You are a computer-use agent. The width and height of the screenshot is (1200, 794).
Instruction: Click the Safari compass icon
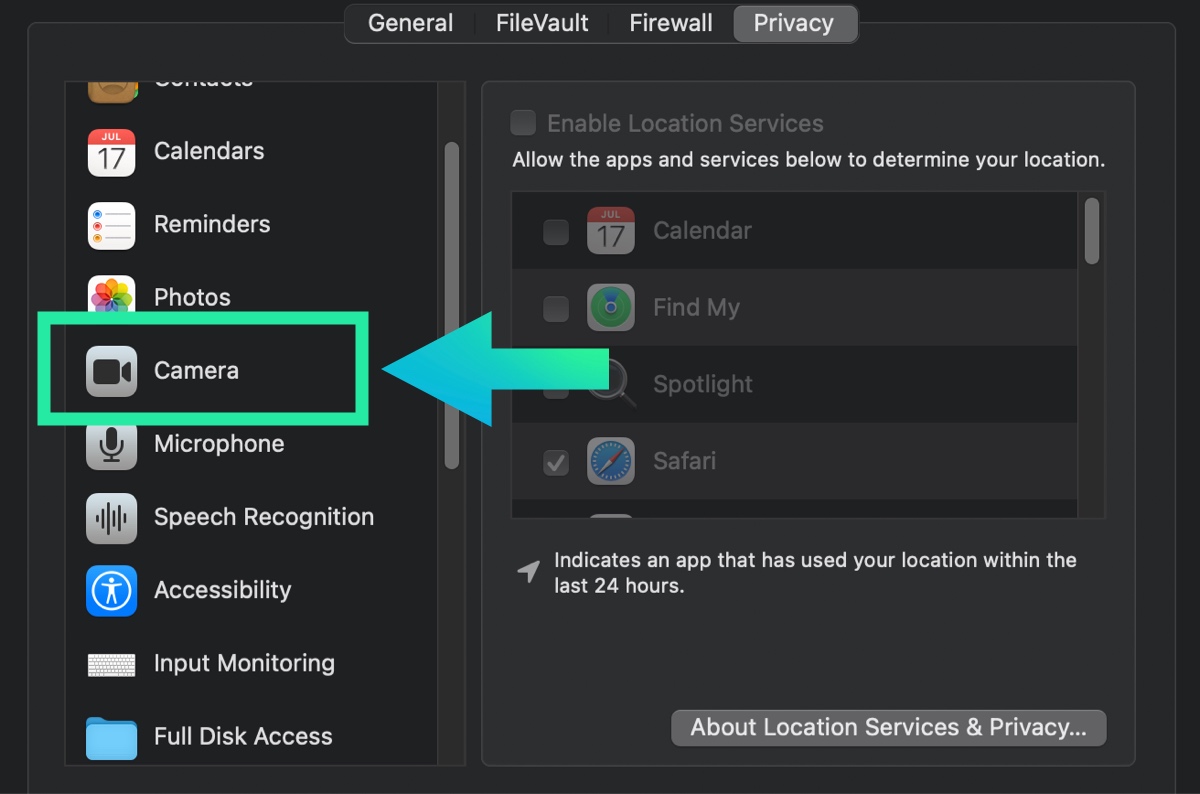point(610,461)
